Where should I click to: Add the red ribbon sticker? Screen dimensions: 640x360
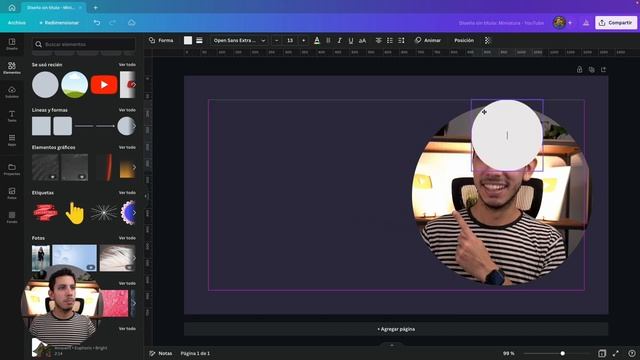click(45, 213)
